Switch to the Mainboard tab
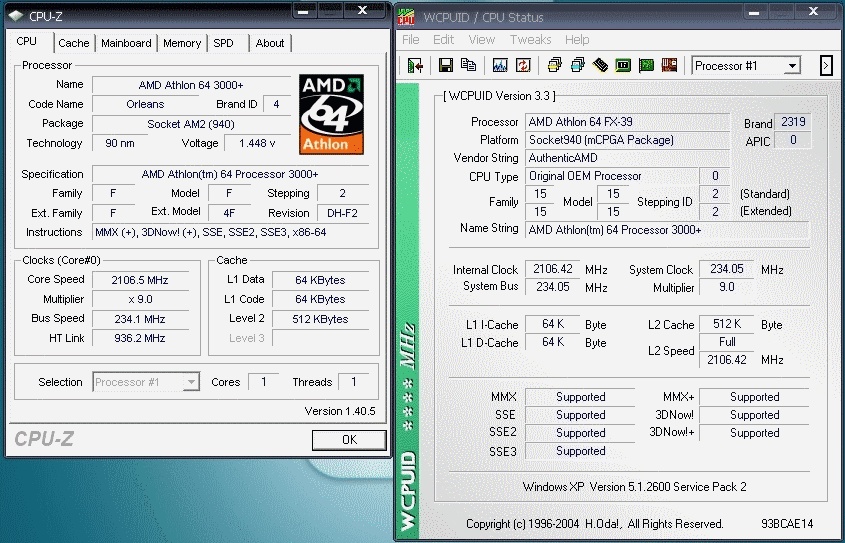This screenshot has width=845, height=543. tap(126, 43)
